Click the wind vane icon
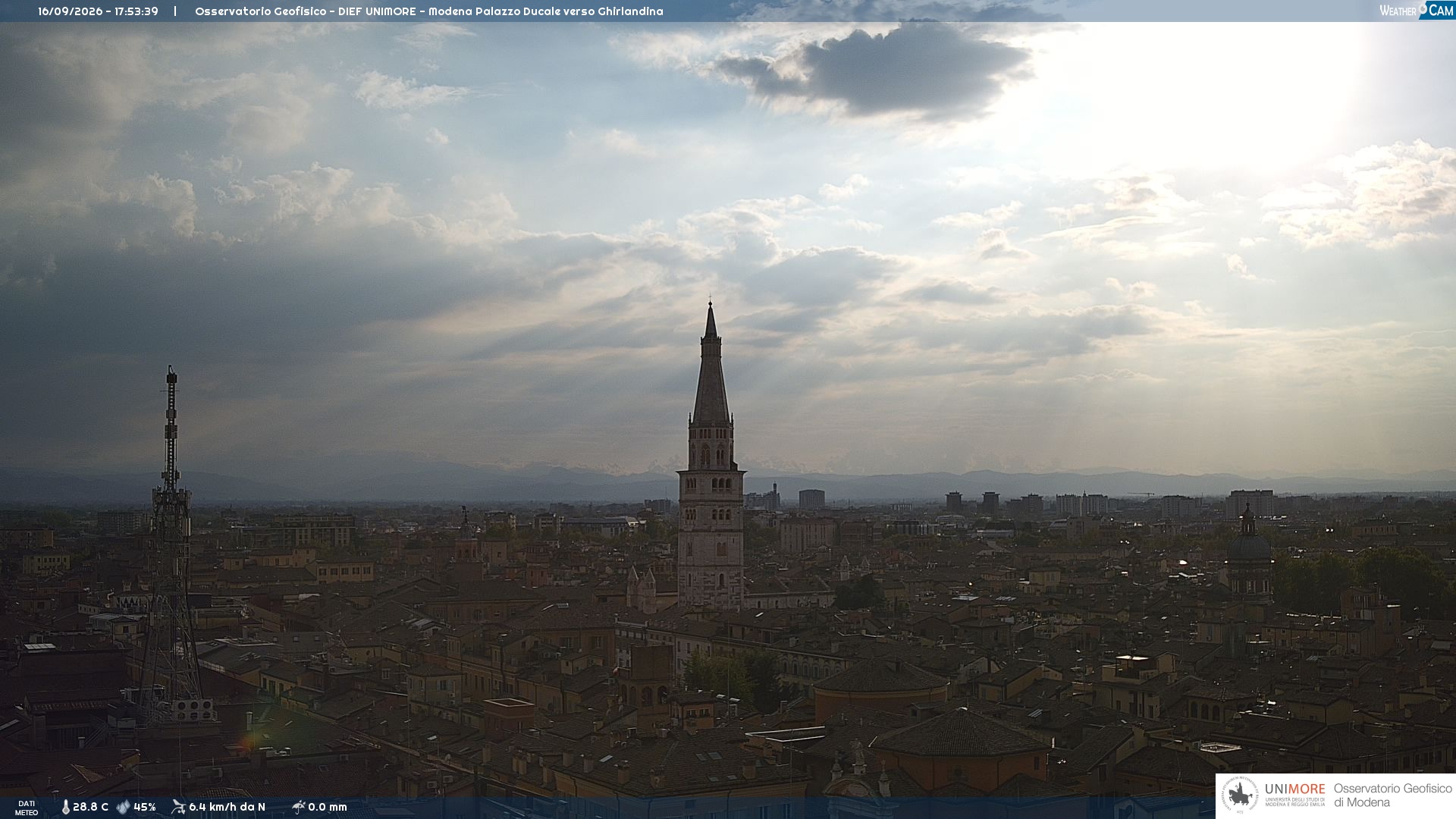 coord(178,807)
